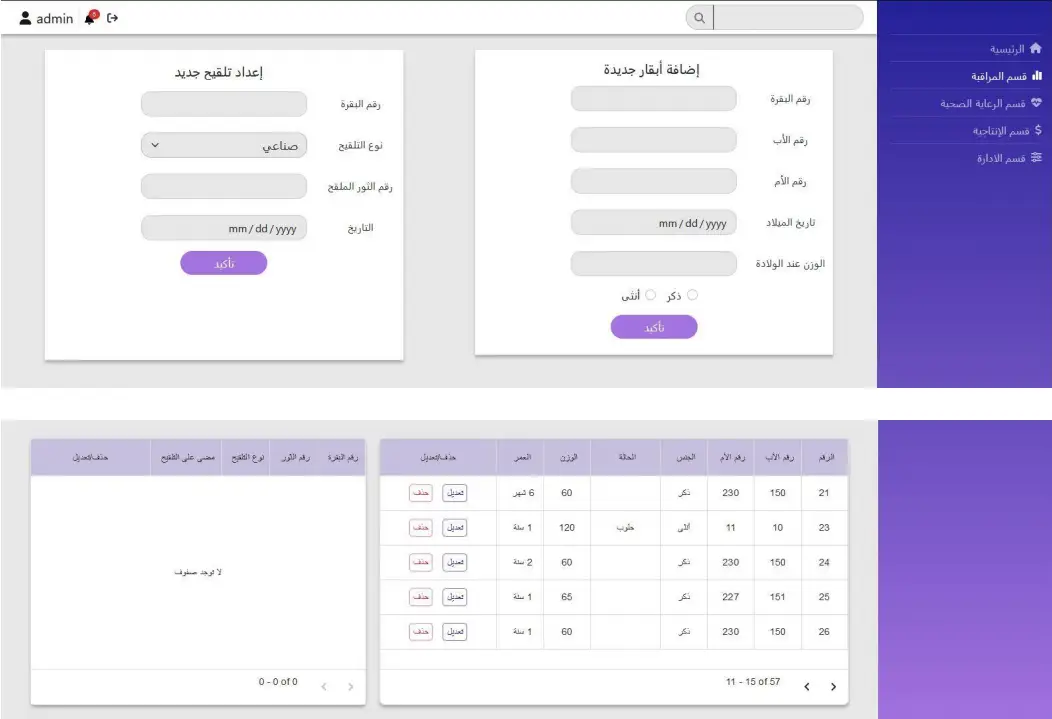Go to next page of cow records
Image resolution: width=1052 pixels, height=719 pixels.
coord(834,687)
